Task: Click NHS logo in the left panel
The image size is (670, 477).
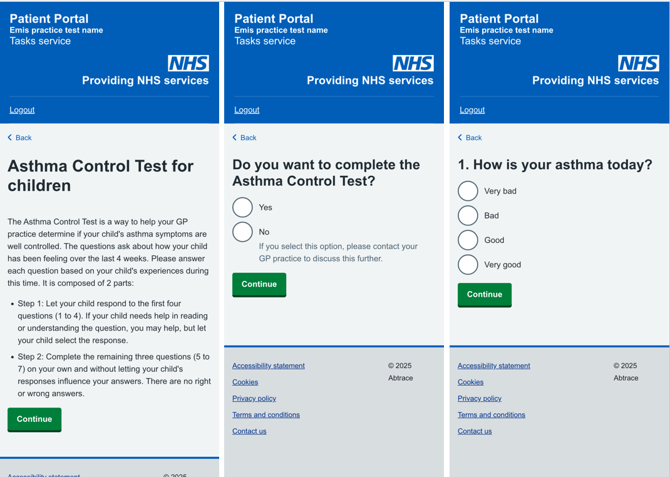Action: [x=188, y=63]
